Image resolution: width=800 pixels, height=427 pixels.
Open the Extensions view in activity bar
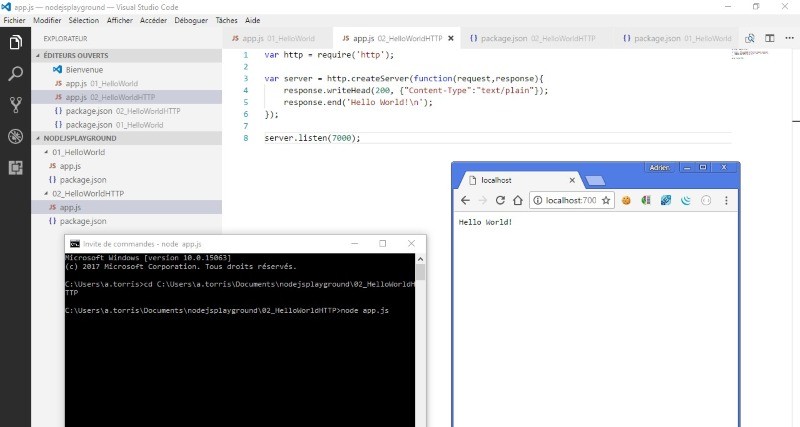(15, 167)
